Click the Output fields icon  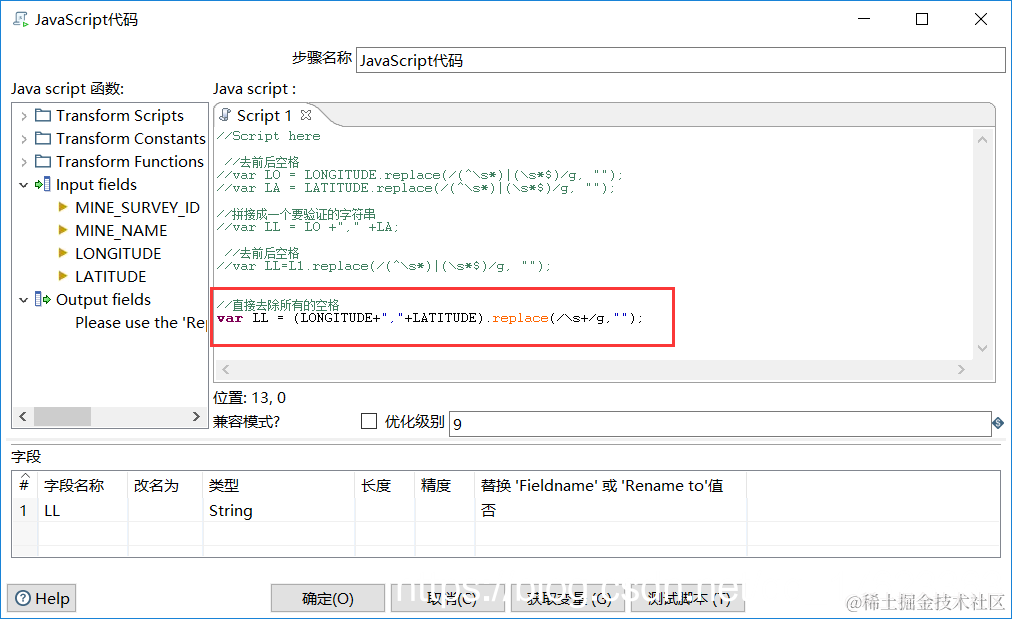tap(43, 299)
